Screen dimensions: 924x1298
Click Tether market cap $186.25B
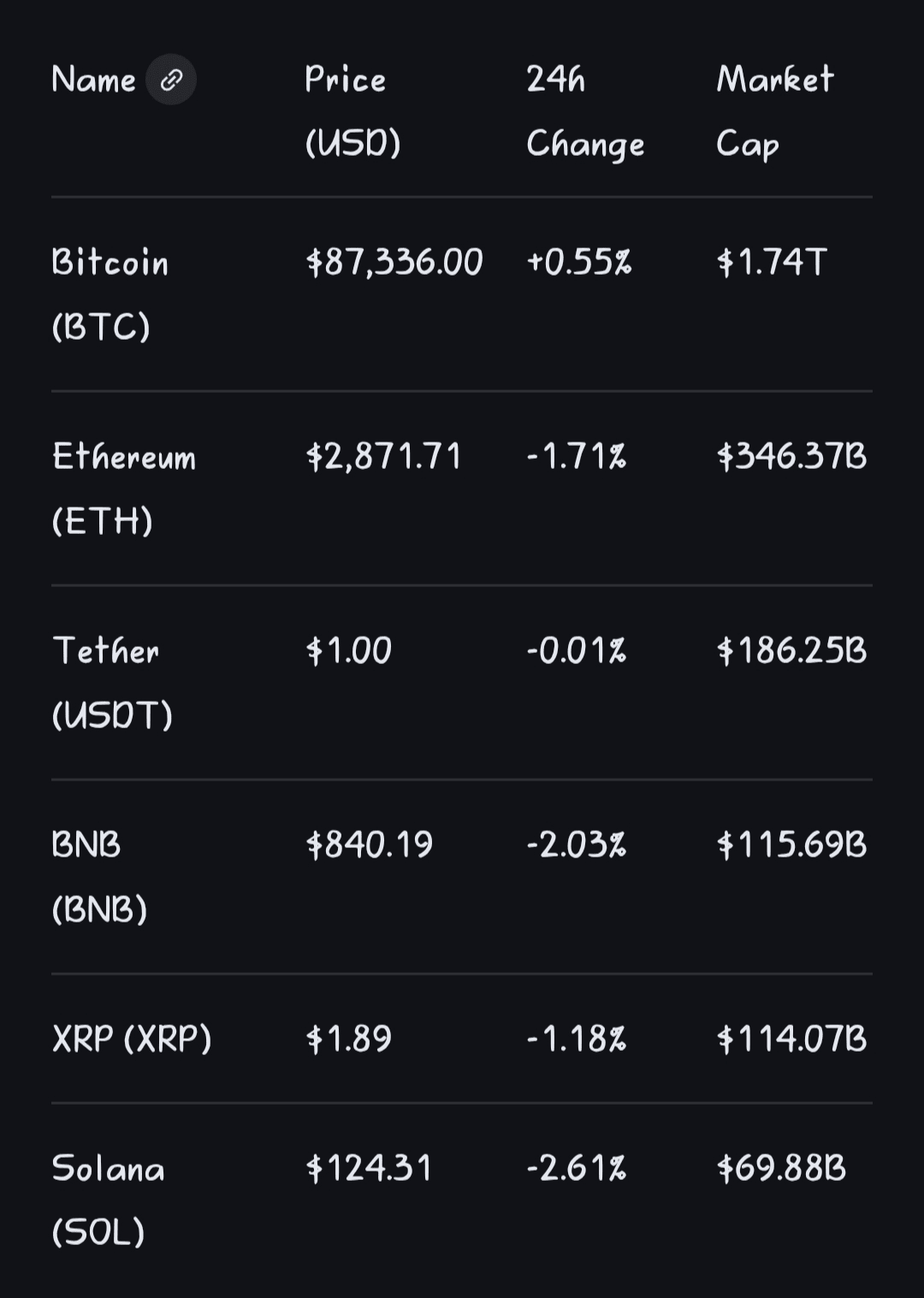click(791, 650)
